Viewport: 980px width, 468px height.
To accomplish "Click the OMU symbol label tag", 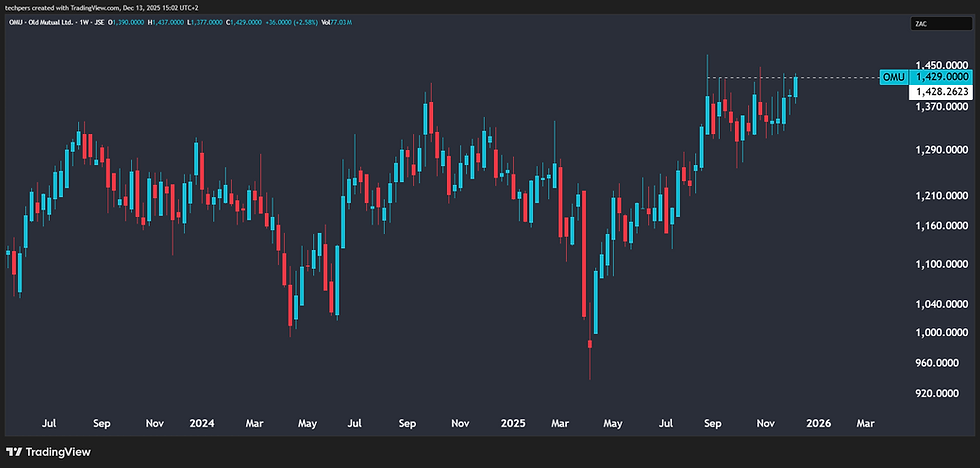I will coord(893,77).
